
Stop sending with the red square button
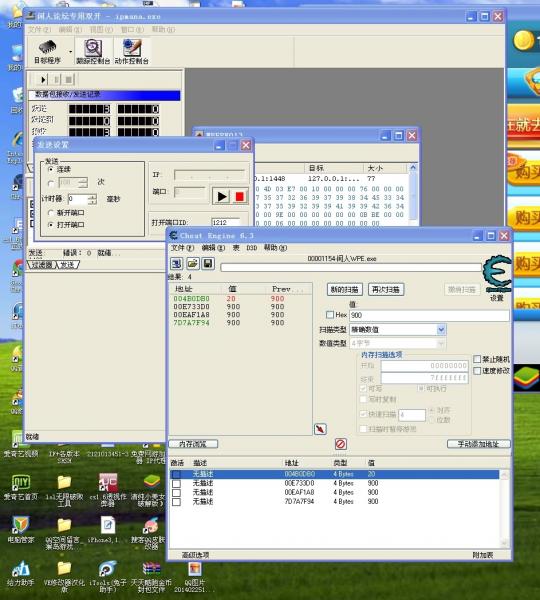click(x=240, y=197)
